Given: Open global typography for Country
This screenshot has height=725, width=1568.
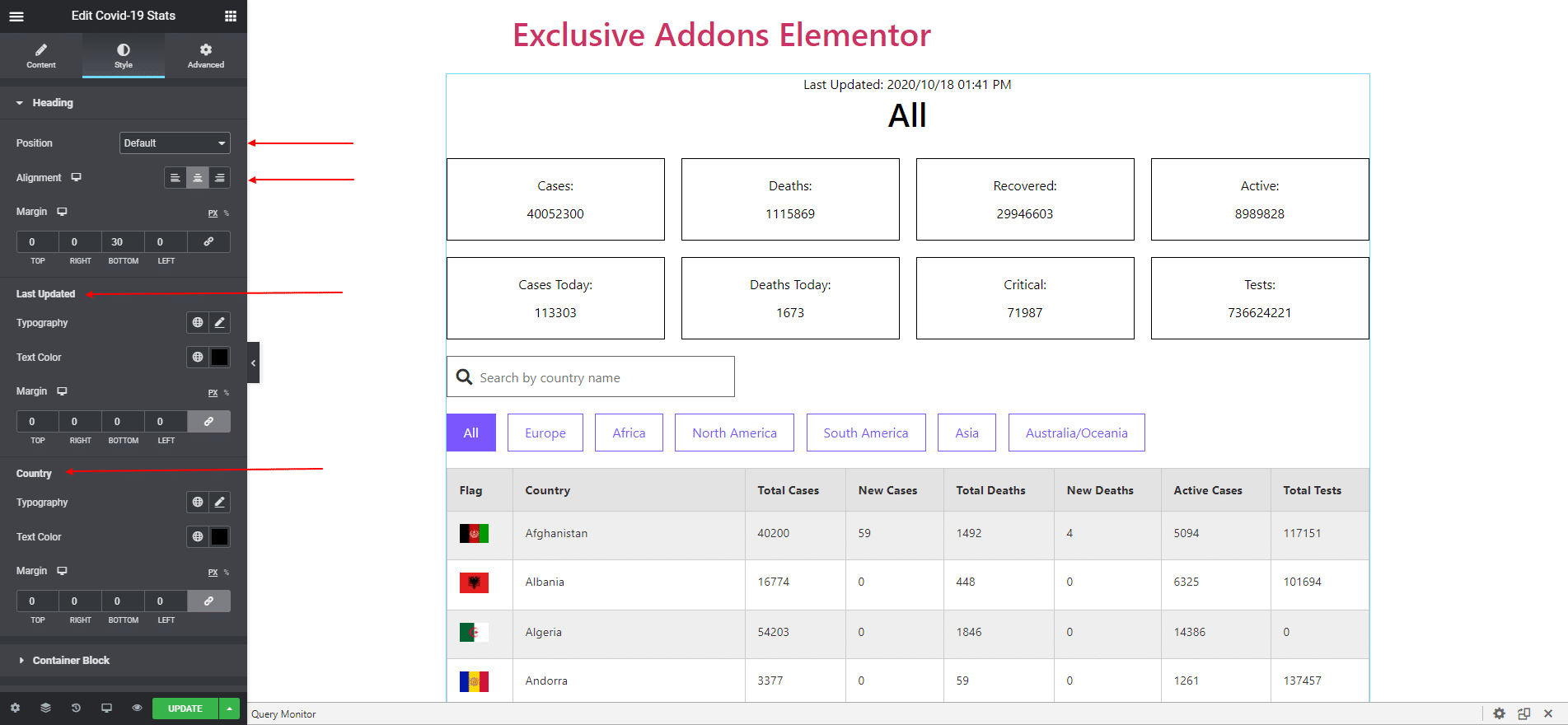Looking at the screenshot, I should click(198, 503).
